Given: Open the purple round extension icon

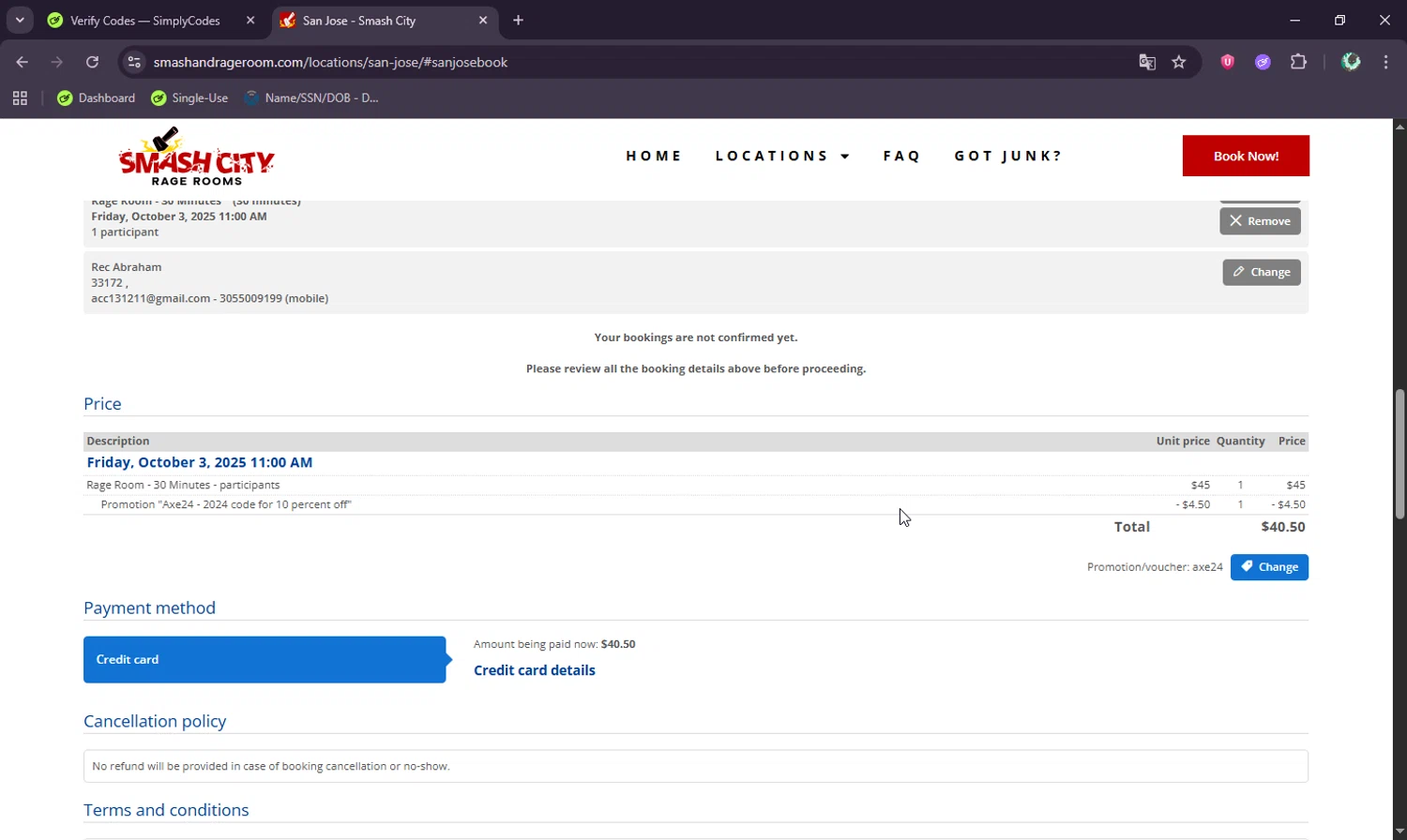Looking at the screenshot, I should (1263, 62).
